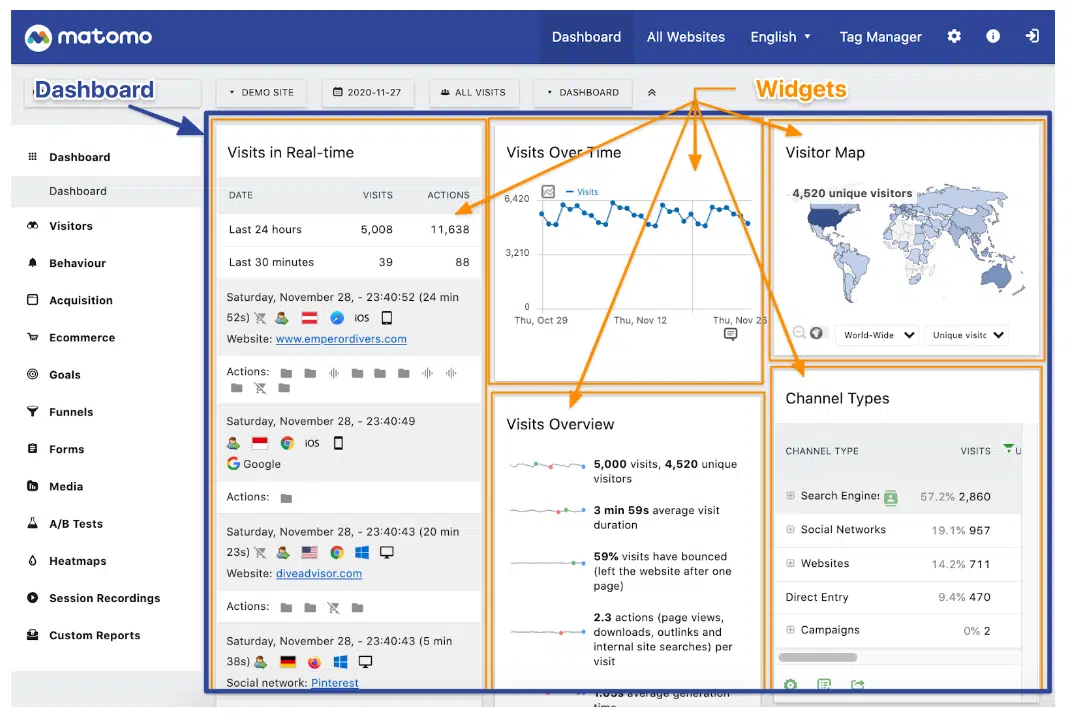Viewport: 1069px width, 714px height.
Task: Expand the Search Engines row
Action: [x=790, y=496]
